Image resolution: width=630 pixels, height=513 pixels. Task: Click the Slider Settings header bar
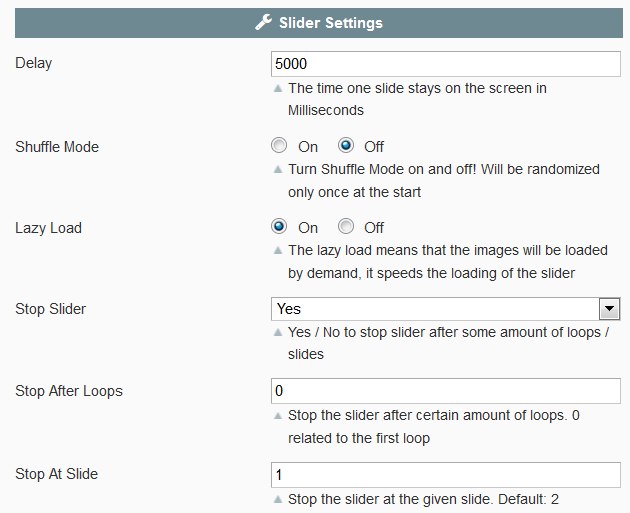(319, 23)
